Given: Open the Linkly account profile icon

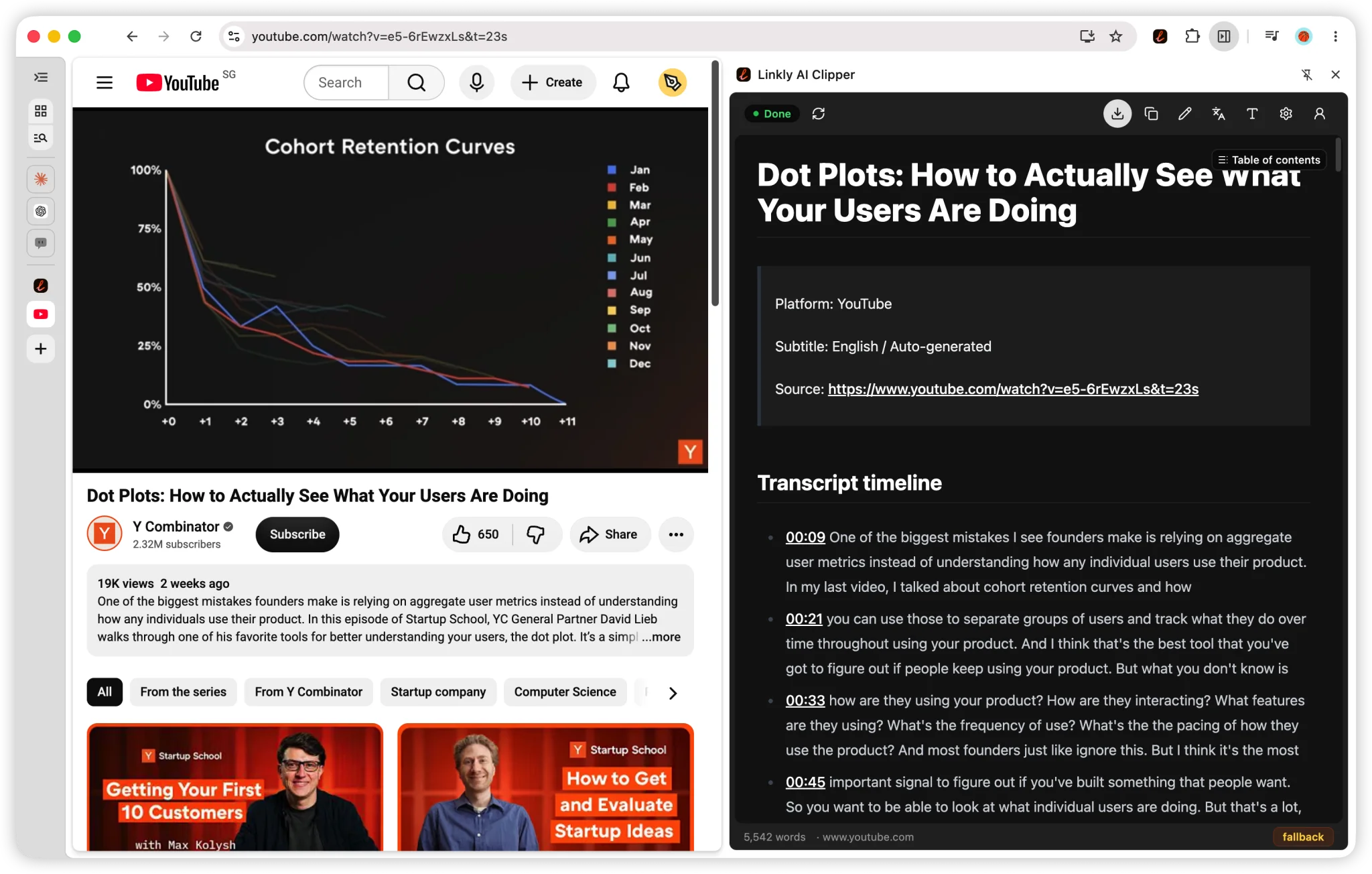Looking at the screenshot, I should 1319,114.
